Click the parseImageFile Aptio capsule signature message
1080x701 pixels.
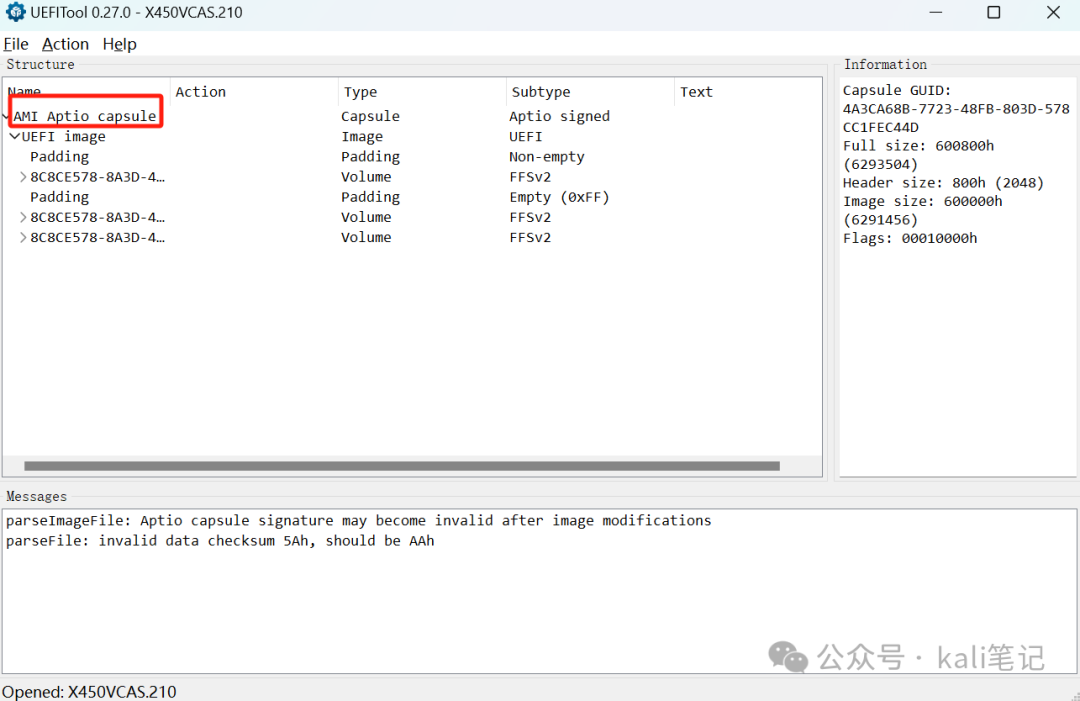coord(359,521)
